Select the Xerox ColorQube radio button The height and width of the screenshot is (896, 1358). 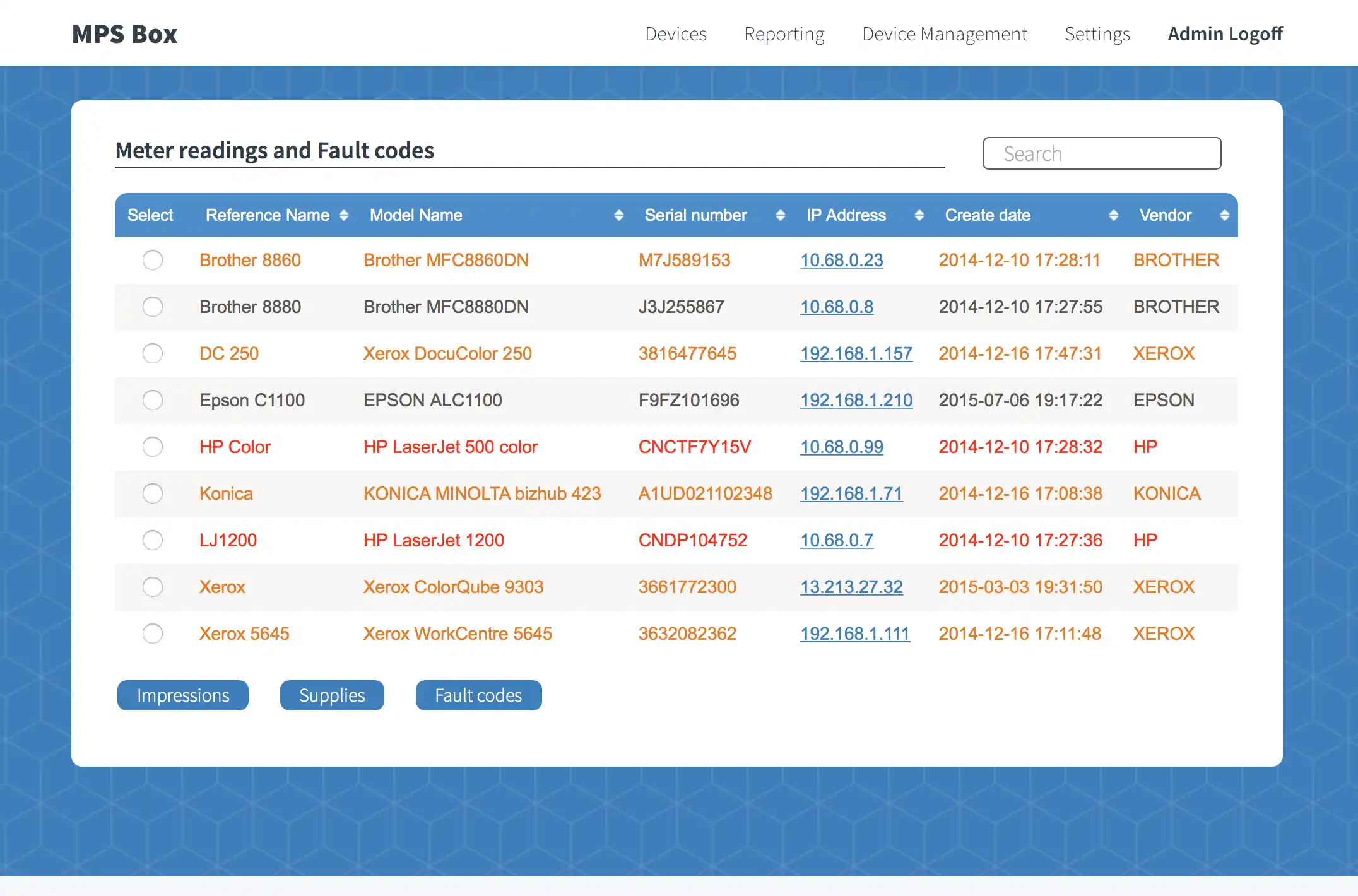coord(153,587)
